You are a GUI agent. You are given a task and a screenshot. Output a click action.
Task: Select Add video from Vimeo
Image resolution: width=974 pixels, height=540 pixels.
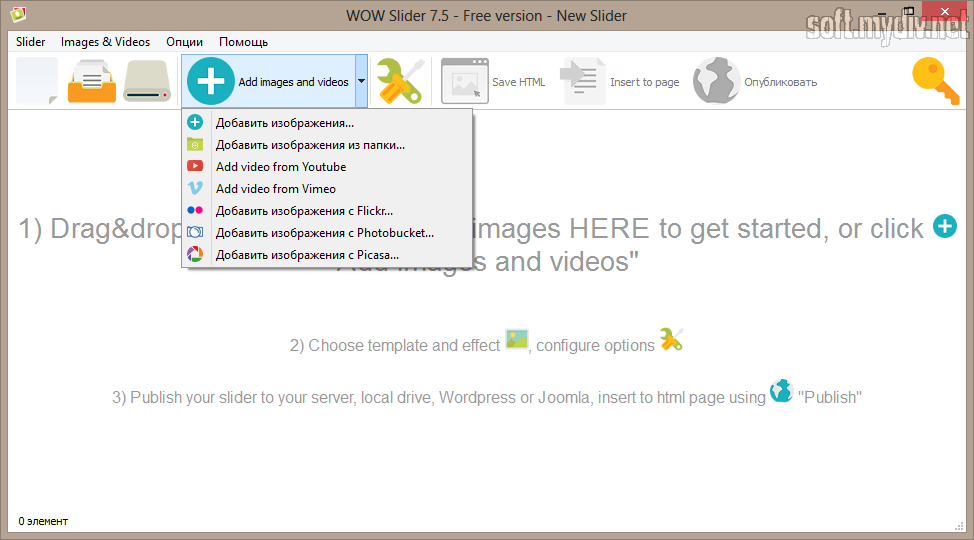click(x=276, y=189)
